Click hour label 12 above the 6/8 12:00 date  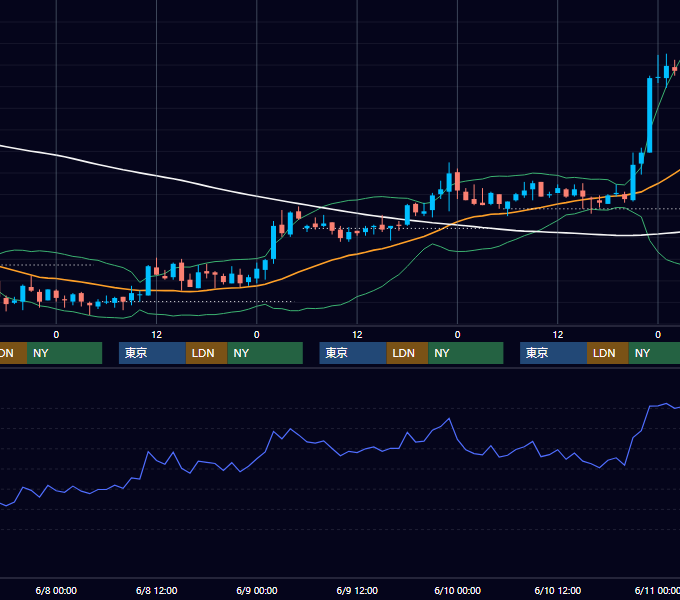coord(157,335)
